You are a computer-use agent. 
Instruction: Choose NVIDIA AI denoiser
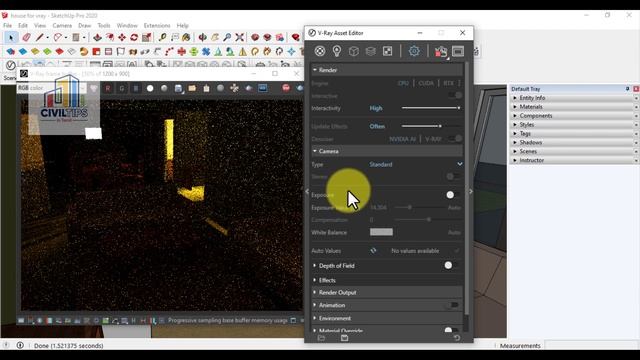pyautogui.click(x=402, y=139)
